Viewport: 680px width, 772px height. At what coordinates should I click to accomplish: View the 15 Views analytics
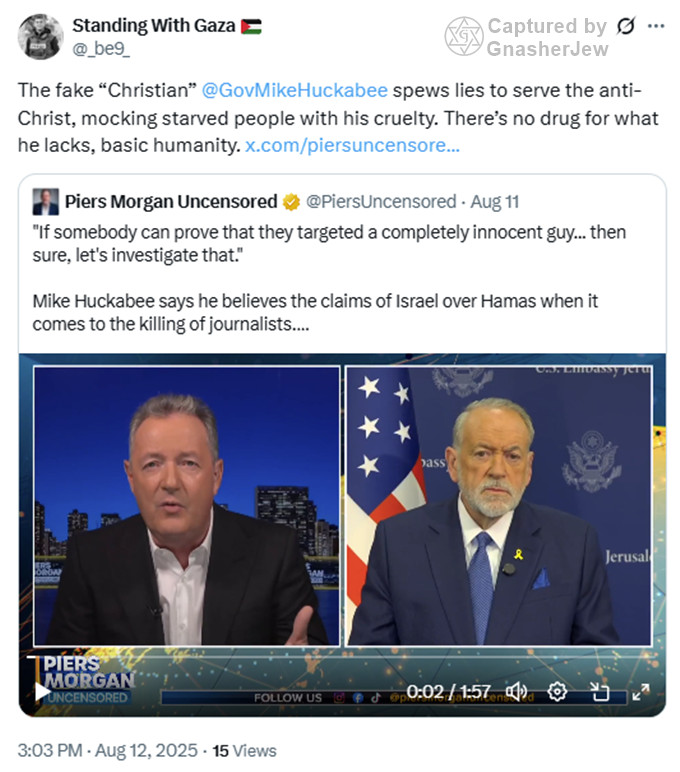click(x=244, y=751)
